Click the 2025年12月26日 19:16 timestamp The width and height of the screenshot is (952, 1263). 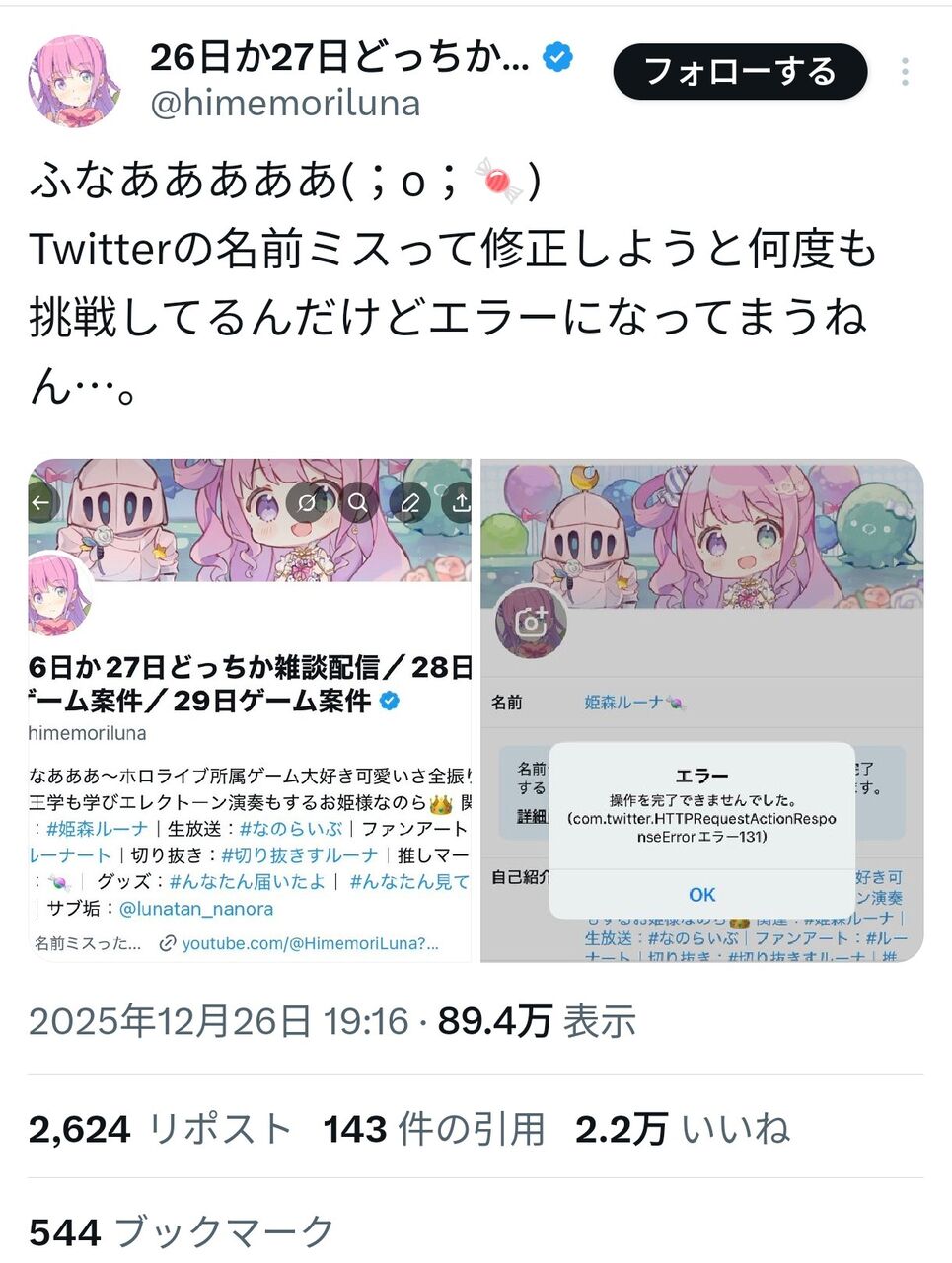coord(218,1021)
